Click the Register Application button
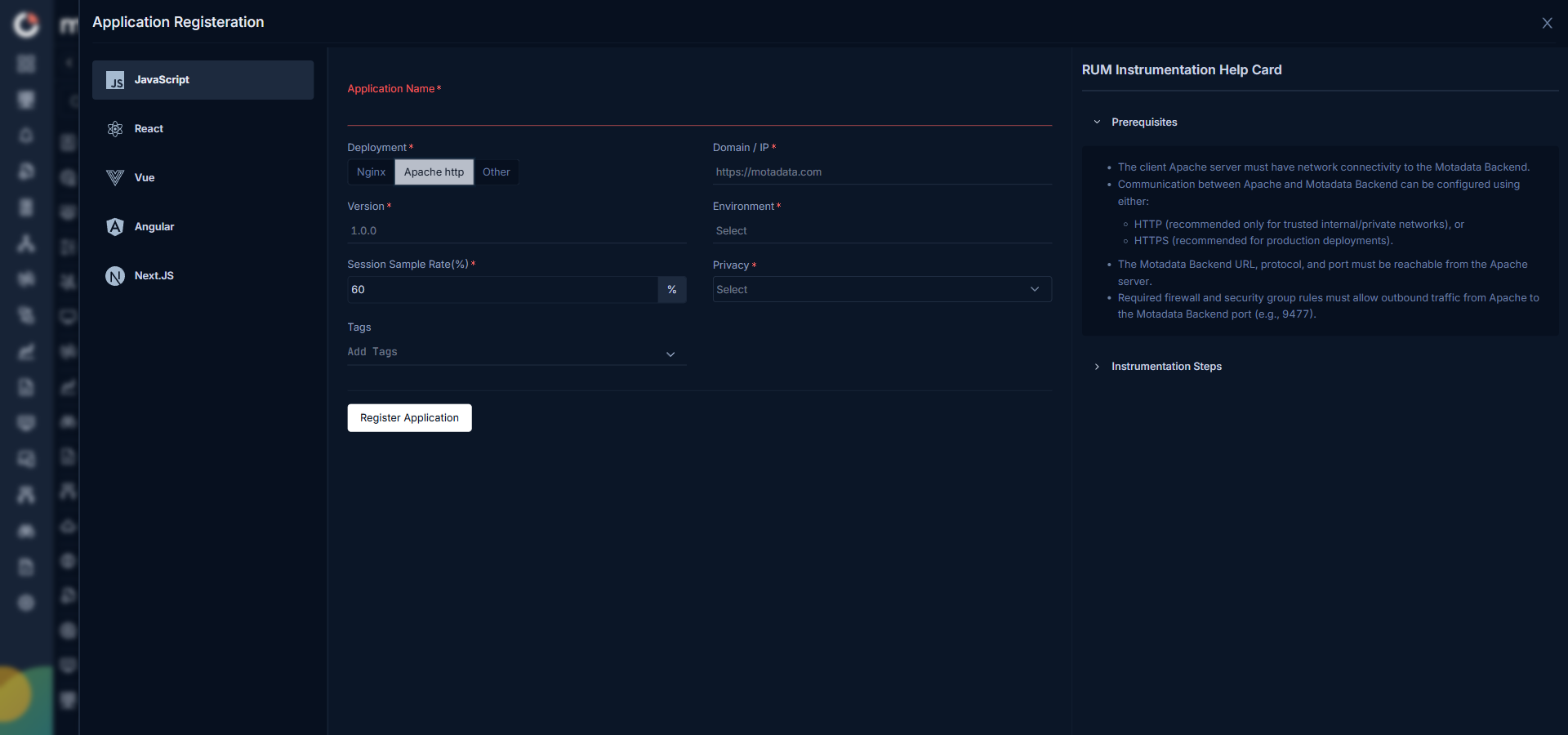The width and height of the screenshot is (1568, 735). pyautogui.click(x=409, y=418)
